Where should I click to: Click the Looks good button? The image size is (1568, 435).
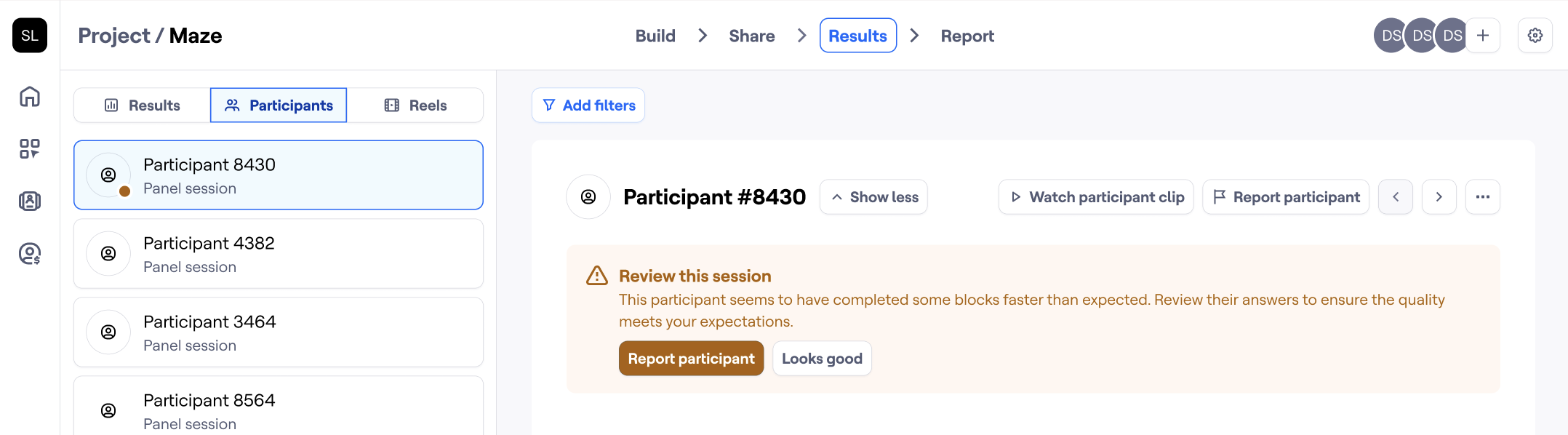pyautogui.click(x=822, y=359)
